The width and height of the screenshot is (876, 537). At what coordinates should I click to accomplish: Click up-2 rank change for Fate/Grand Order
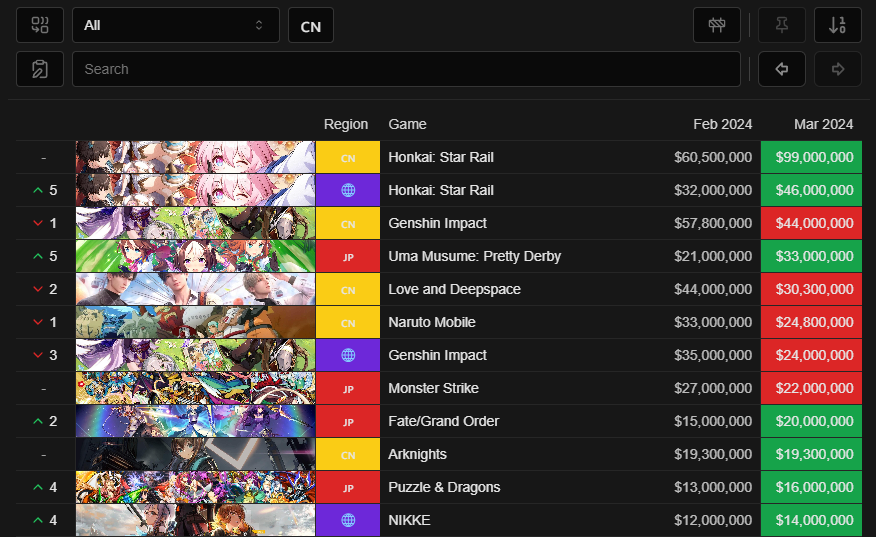[45, 421]
